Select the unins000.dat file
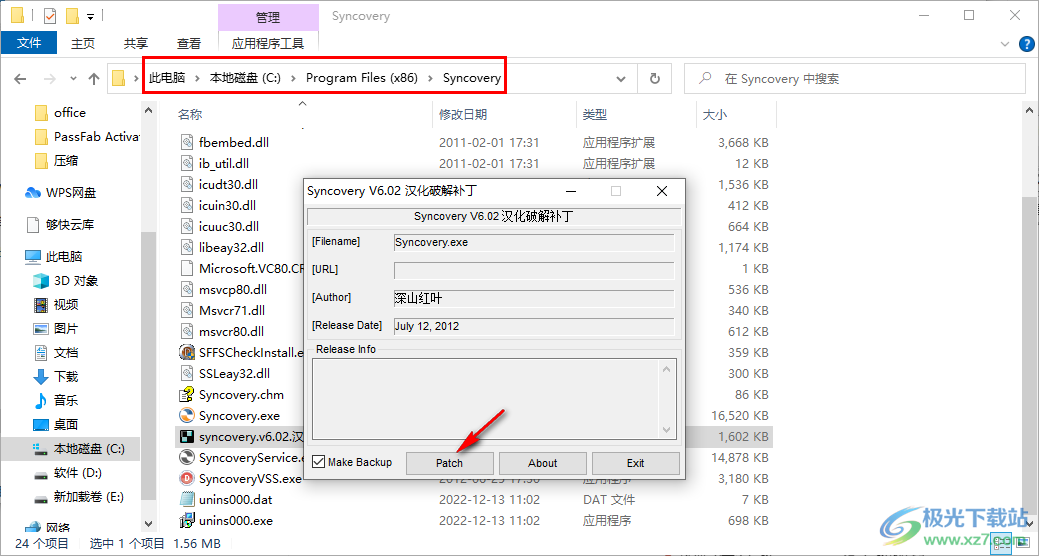 [x=235, y=500]
